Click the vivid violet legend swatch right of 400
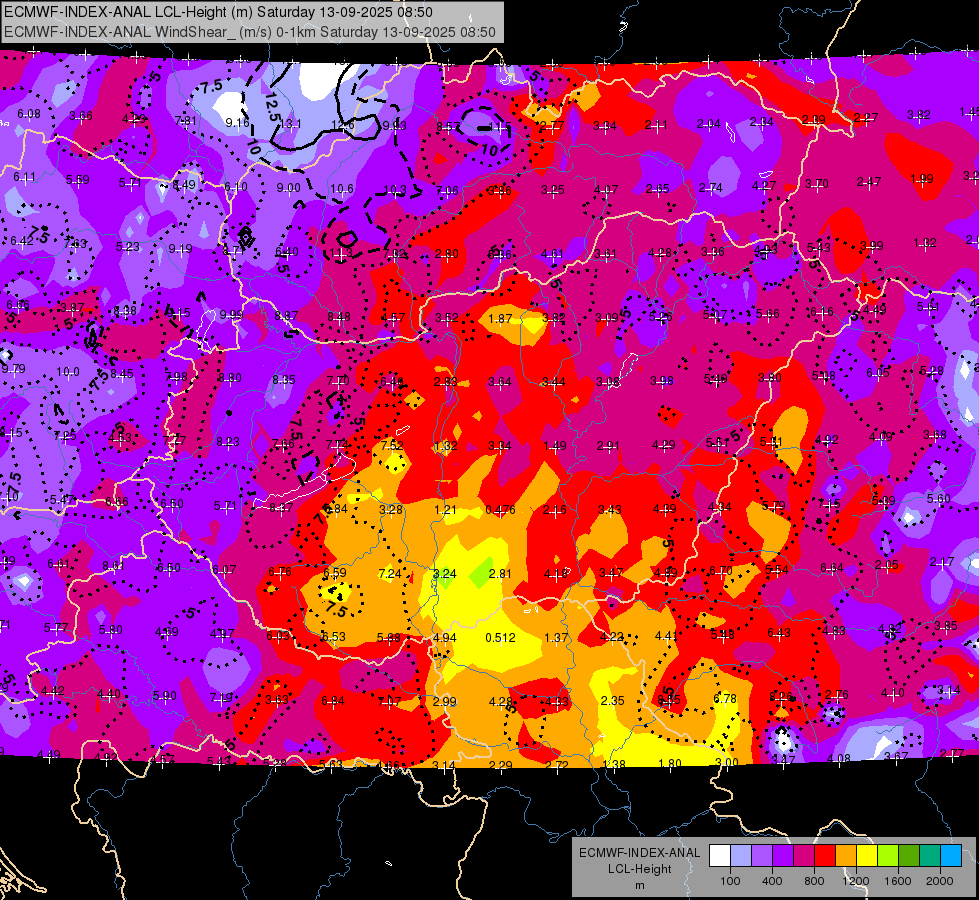This screenshot has width=979, height=900. point(783,856)
